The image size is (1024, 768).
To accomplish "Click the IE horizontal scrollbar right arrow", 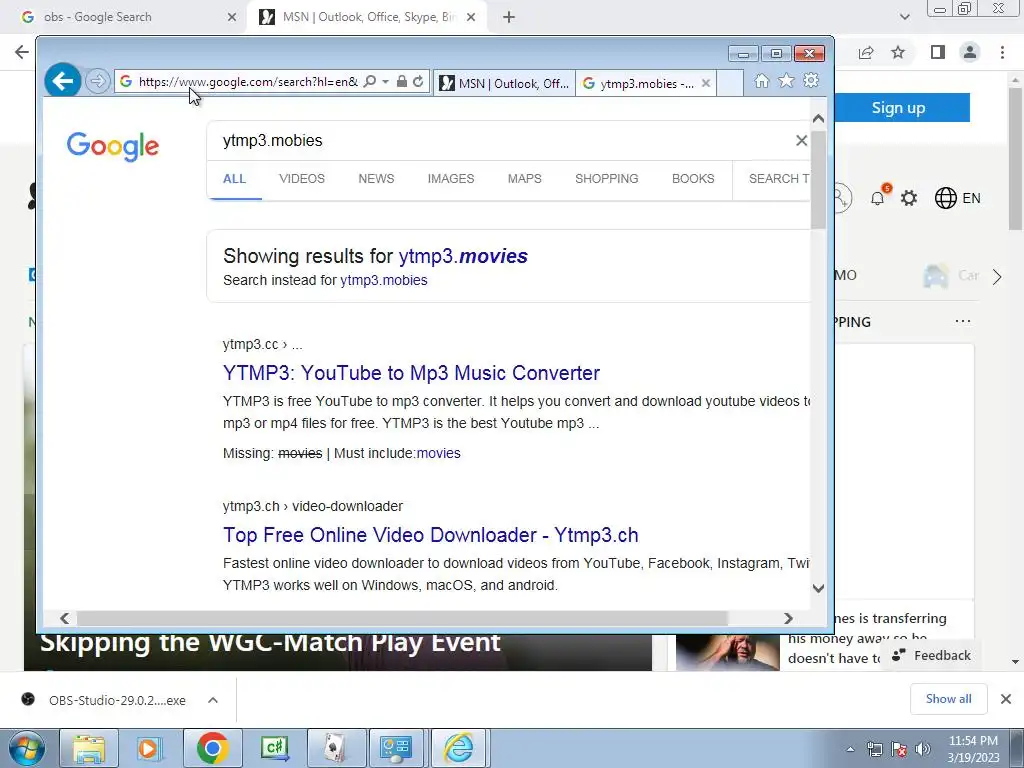I will click(788, 618).
